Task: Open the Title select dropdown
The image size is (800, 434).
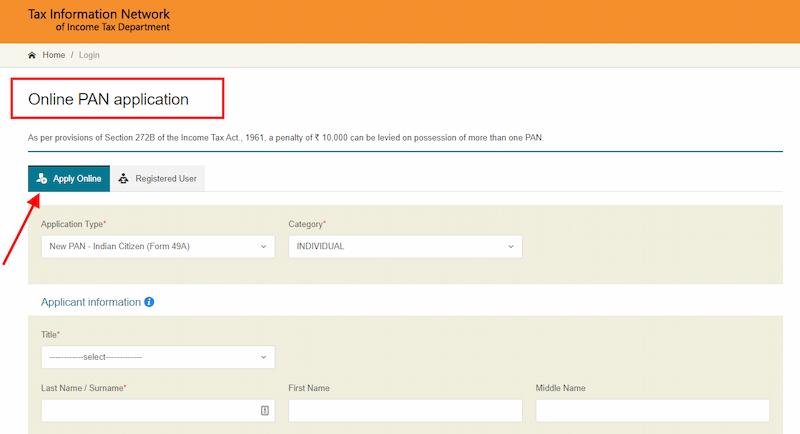Action: coord(158,357)
